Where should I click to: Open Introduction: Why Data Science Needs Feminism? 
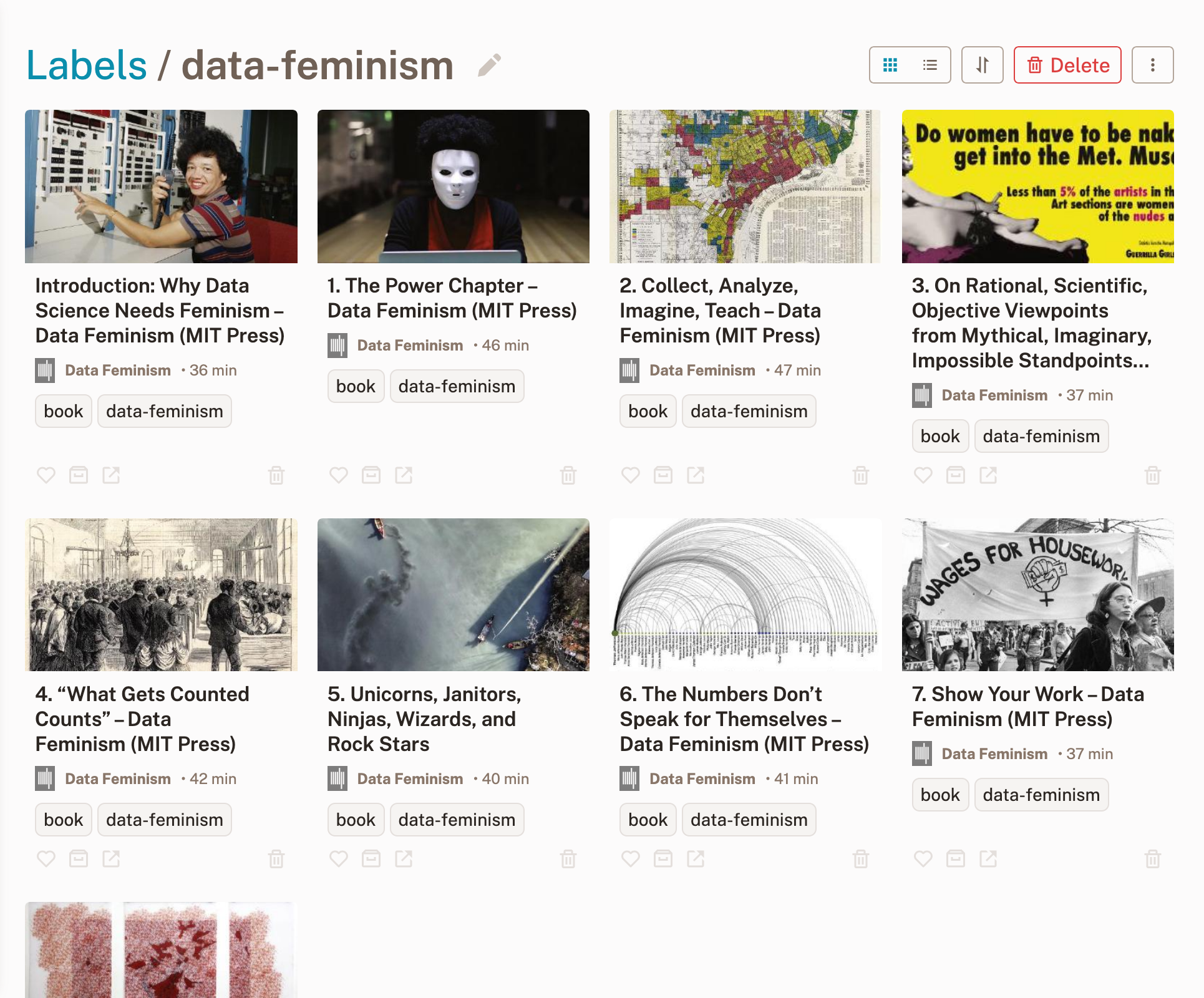click(x=160, y=311)
